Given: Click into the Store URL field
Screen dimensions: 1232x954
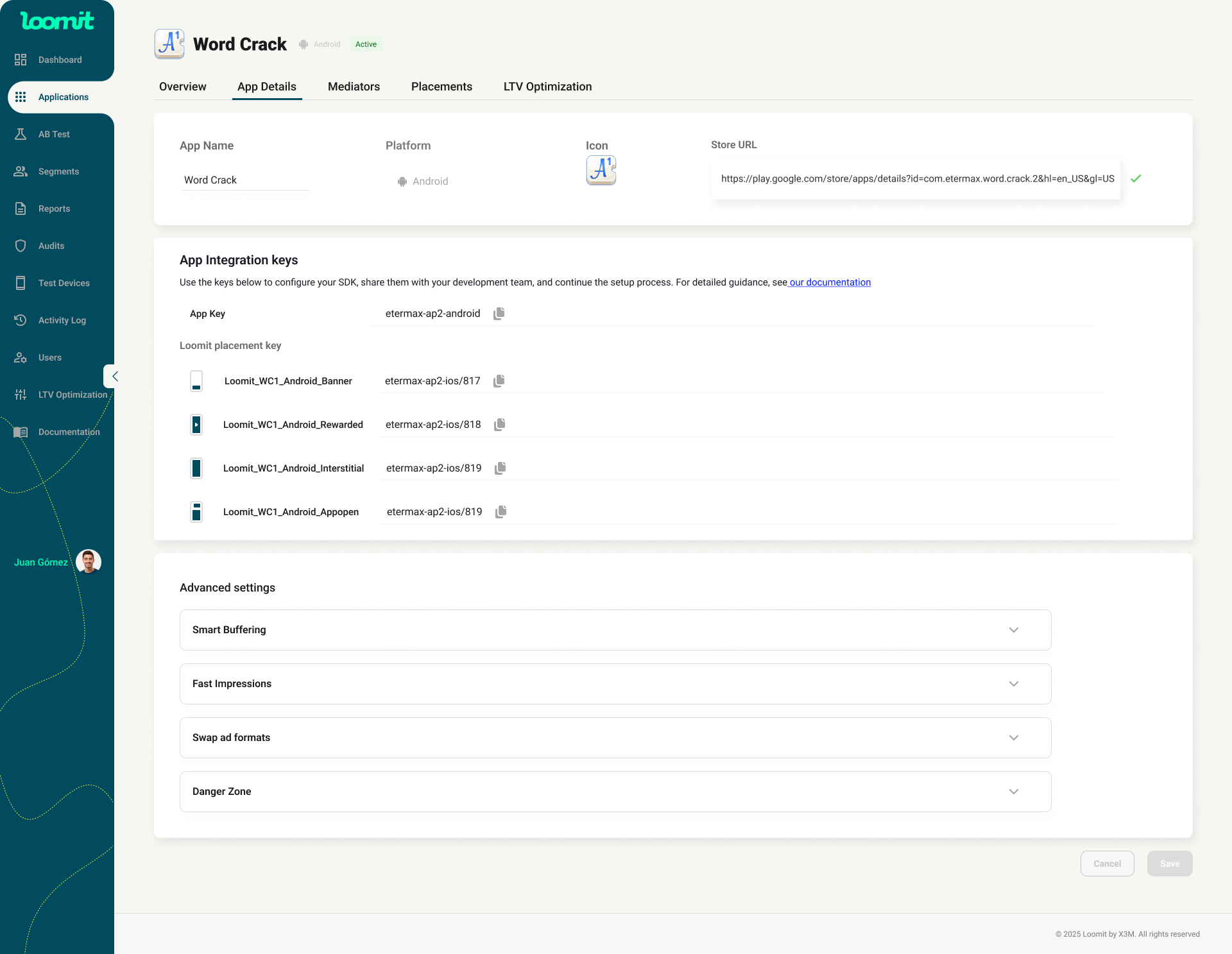Looking at the screenshot, I should coord(916,179).
